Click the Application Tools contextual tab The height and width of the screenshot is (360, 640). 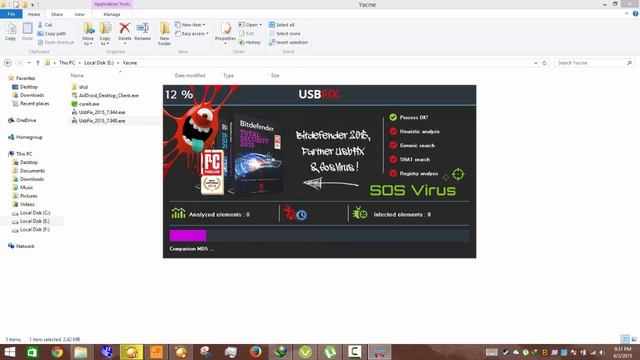112,4
